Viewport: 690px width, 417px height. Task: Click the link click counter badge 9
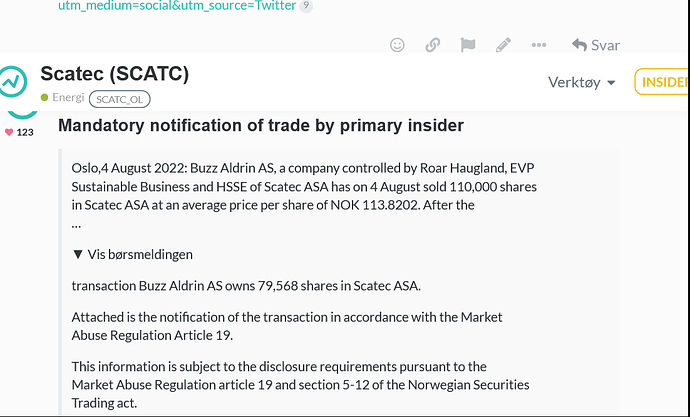pos(306,6)
